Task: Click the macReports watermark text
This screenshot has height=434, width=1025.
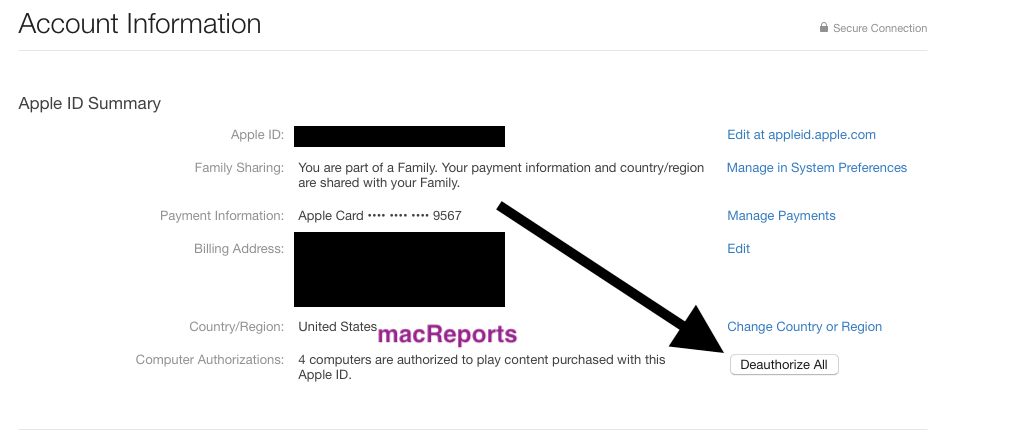Action: point(448,334)
